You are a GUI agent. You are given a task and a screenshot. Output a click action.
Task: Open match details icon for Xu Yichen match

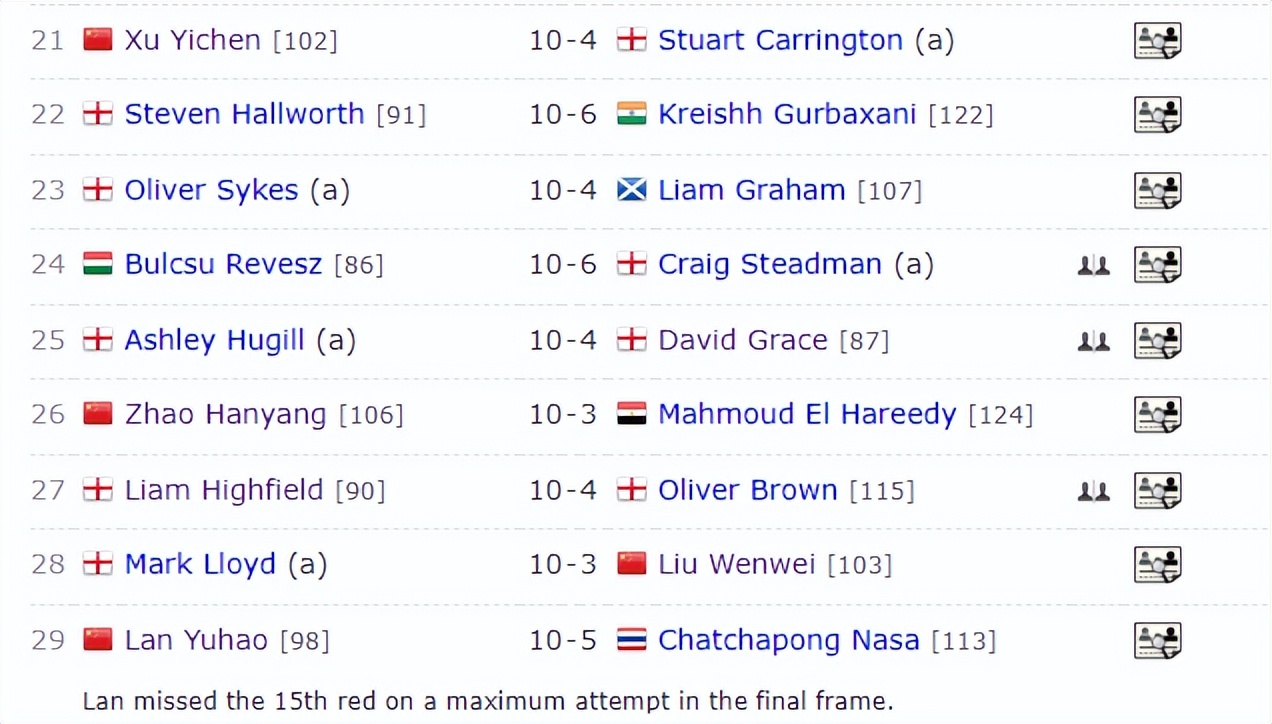[x=1157, y=41]
